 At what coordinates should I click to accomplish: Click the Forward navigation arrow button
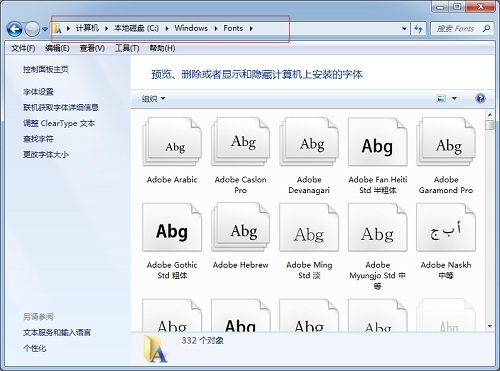click(x=32, y=29)
